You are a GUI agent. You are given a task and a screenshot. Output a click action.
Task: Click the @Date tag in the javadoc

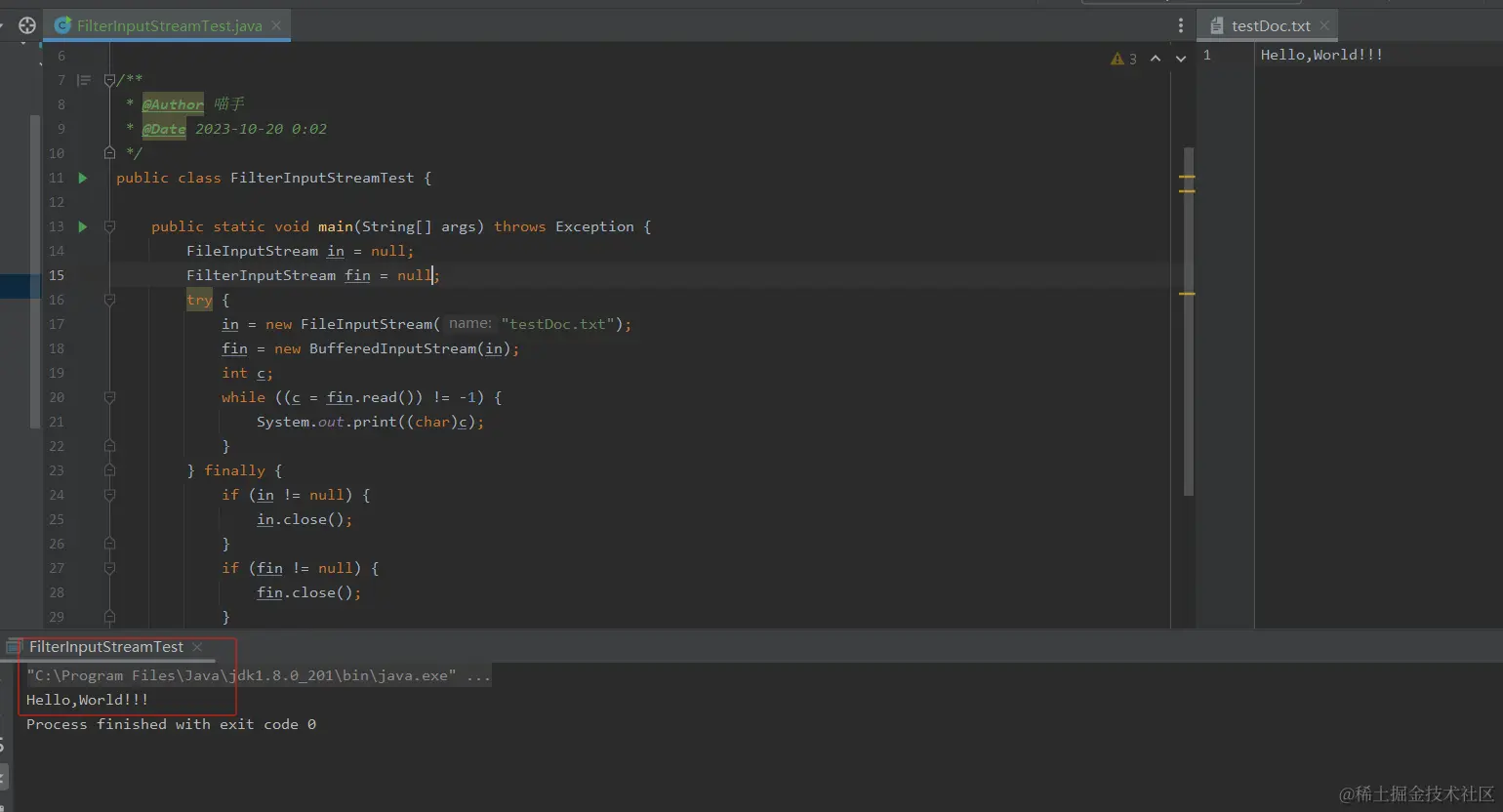(x=164, y=129)
